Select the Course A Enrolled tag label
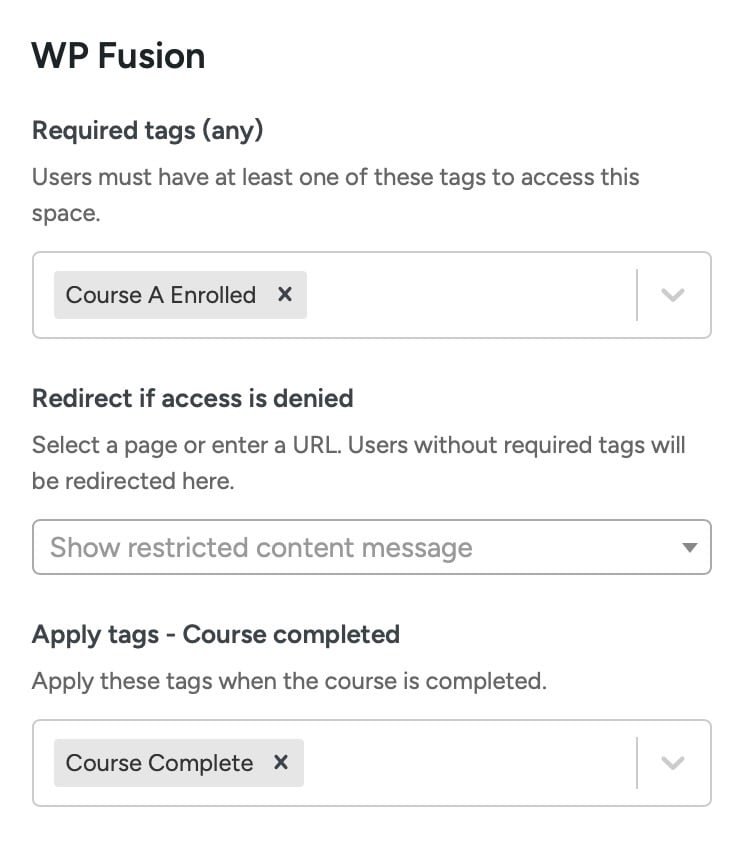748x866 pixels. pyautogui.click(x=160, y=295)
